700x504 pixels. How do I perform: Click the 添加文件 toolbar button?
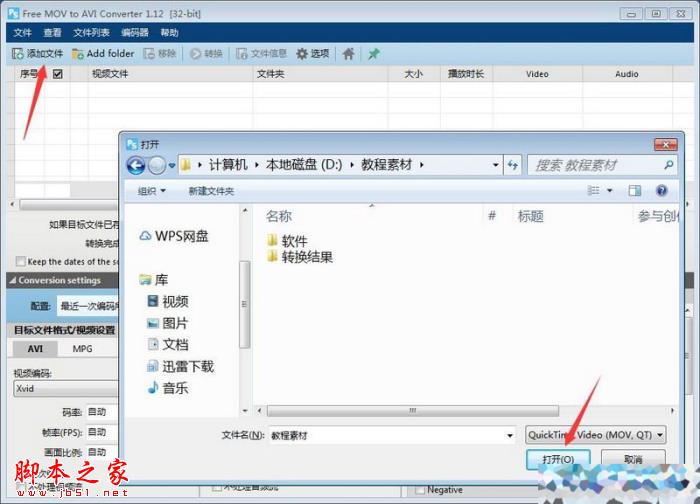point(38,54)
